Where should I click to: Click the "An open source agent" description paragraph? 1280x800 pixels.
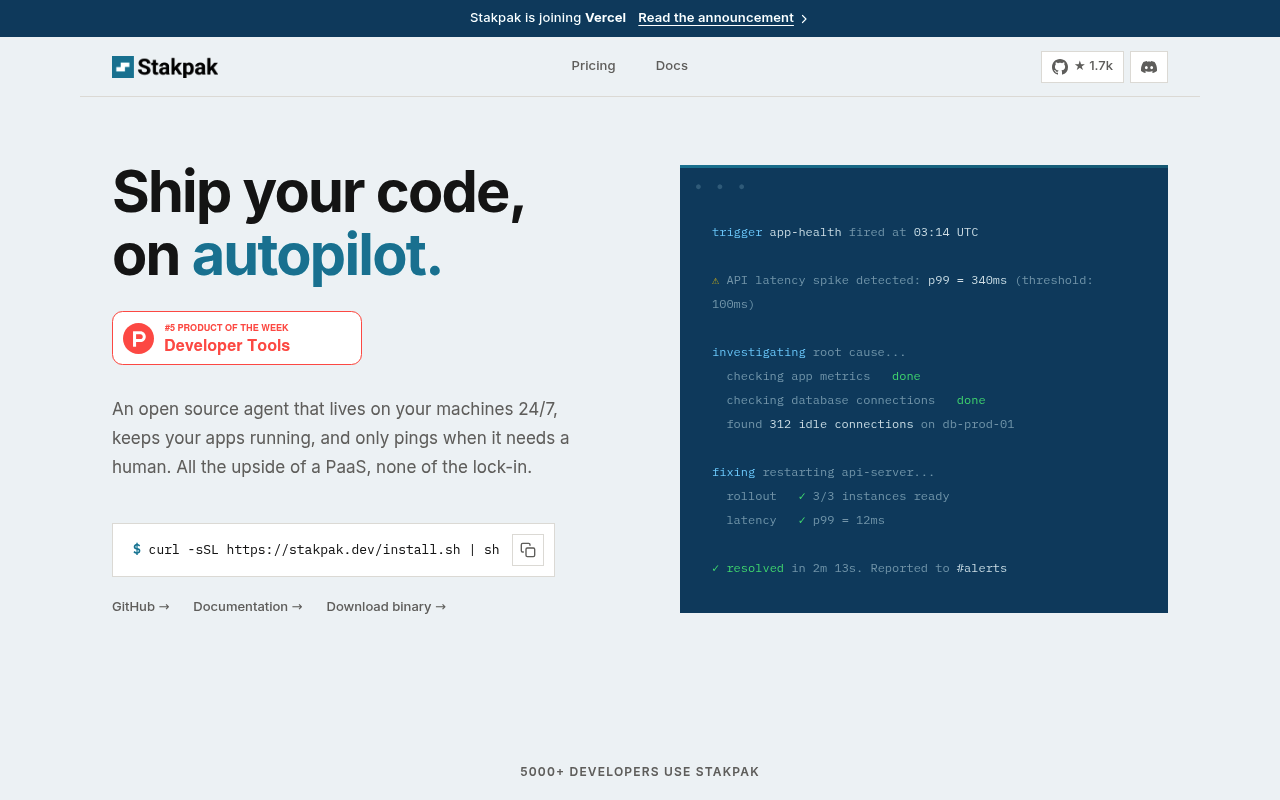click(341, 438)
